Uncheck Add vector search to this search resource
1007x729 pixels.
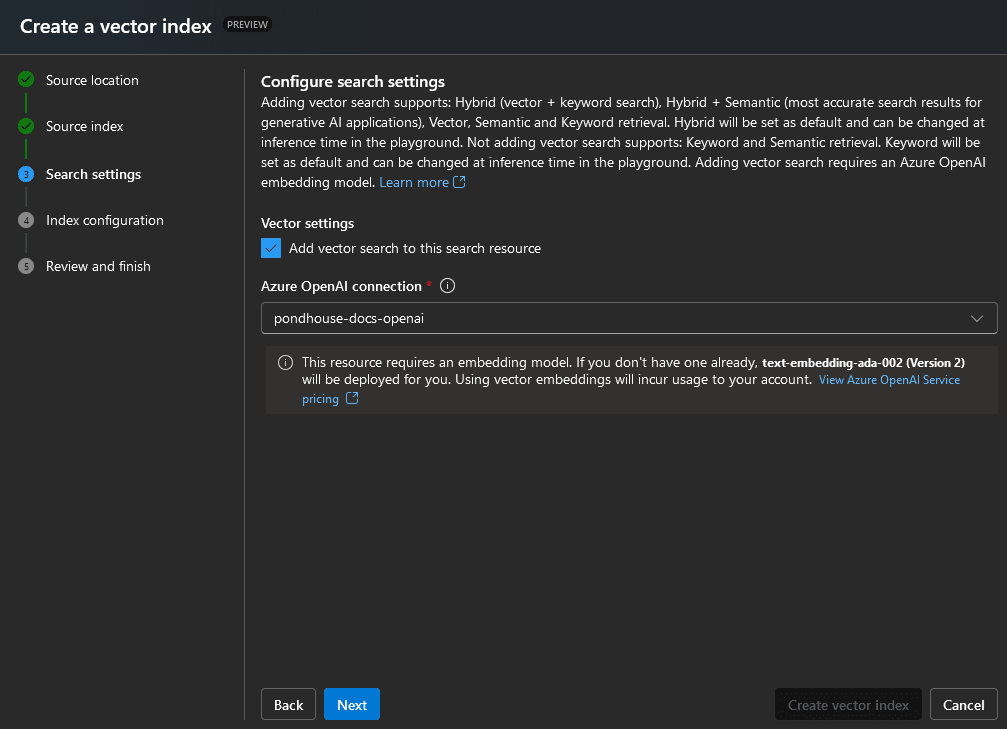pyautogui.click(x=270, y=247)
